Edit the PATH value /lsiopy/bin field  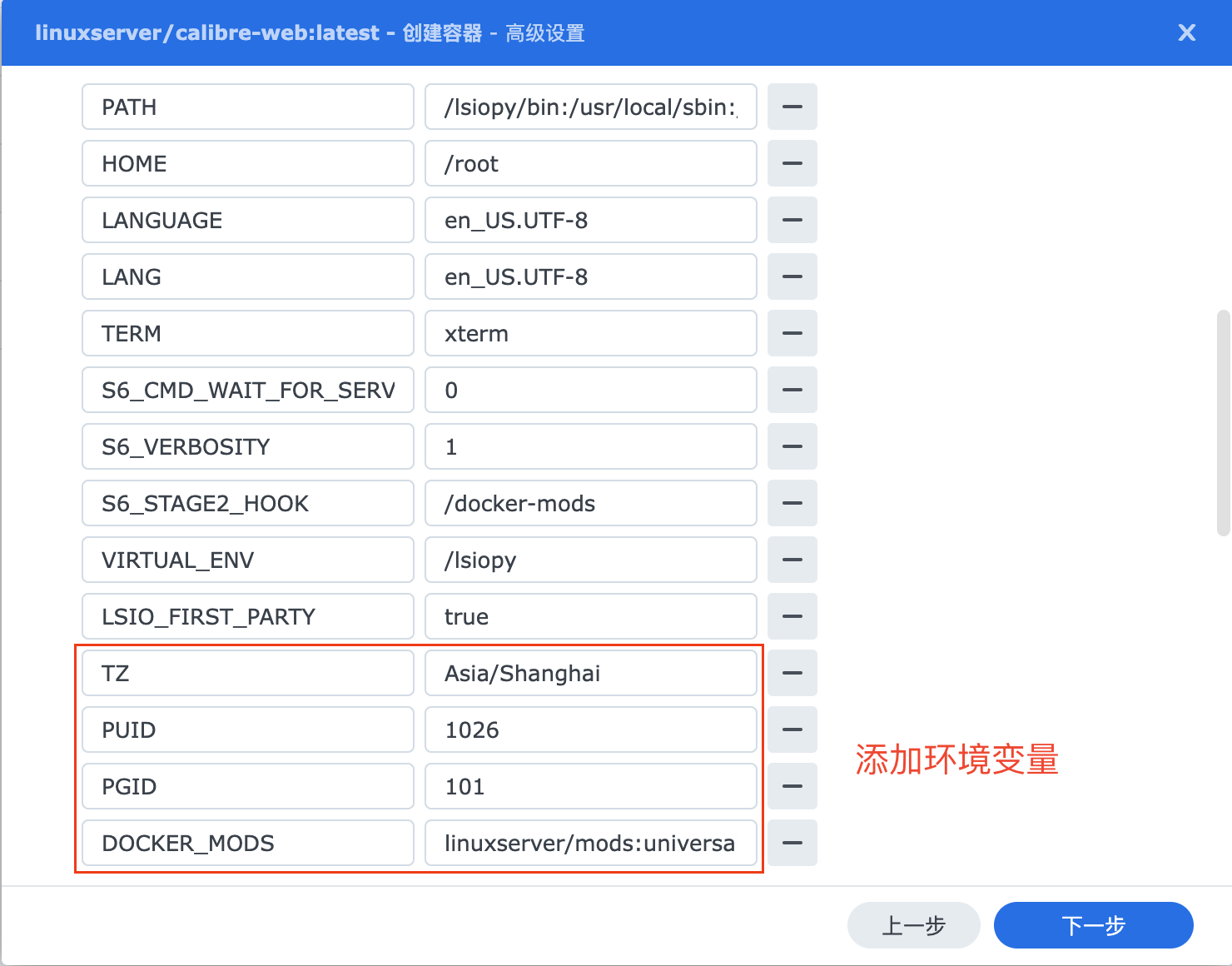point(591,107)
